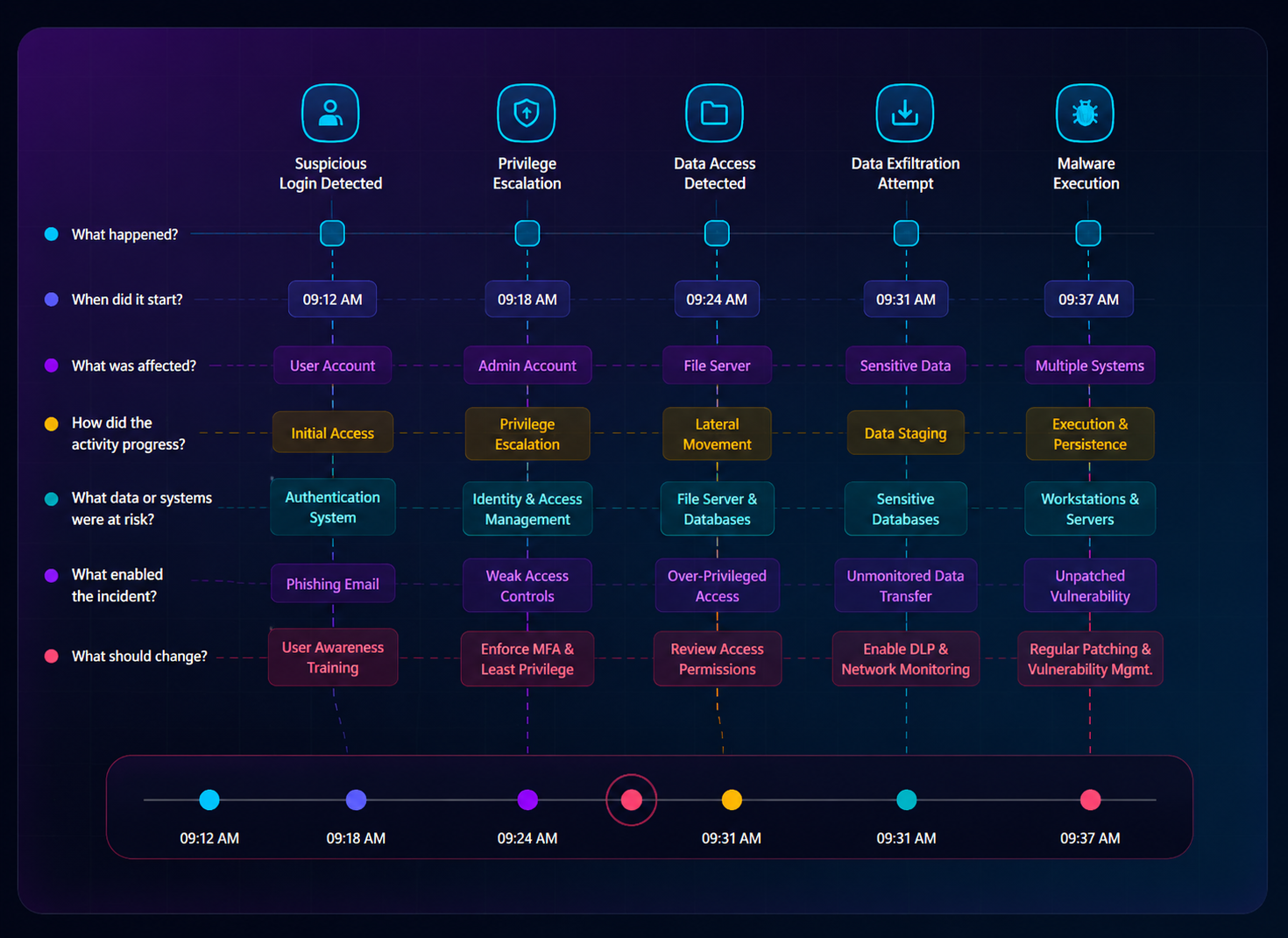Screen dimensions: 1288x938
Task: Select the indigo 09:18 AM timeline dot
Action: click(x=356, y=799)
